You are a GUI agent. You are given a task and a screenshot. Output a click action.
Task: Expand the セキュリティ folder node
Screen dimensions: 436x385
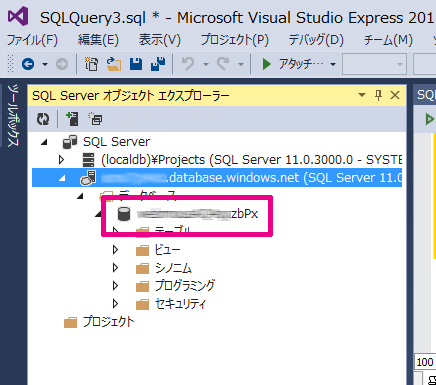click(115, 304)
